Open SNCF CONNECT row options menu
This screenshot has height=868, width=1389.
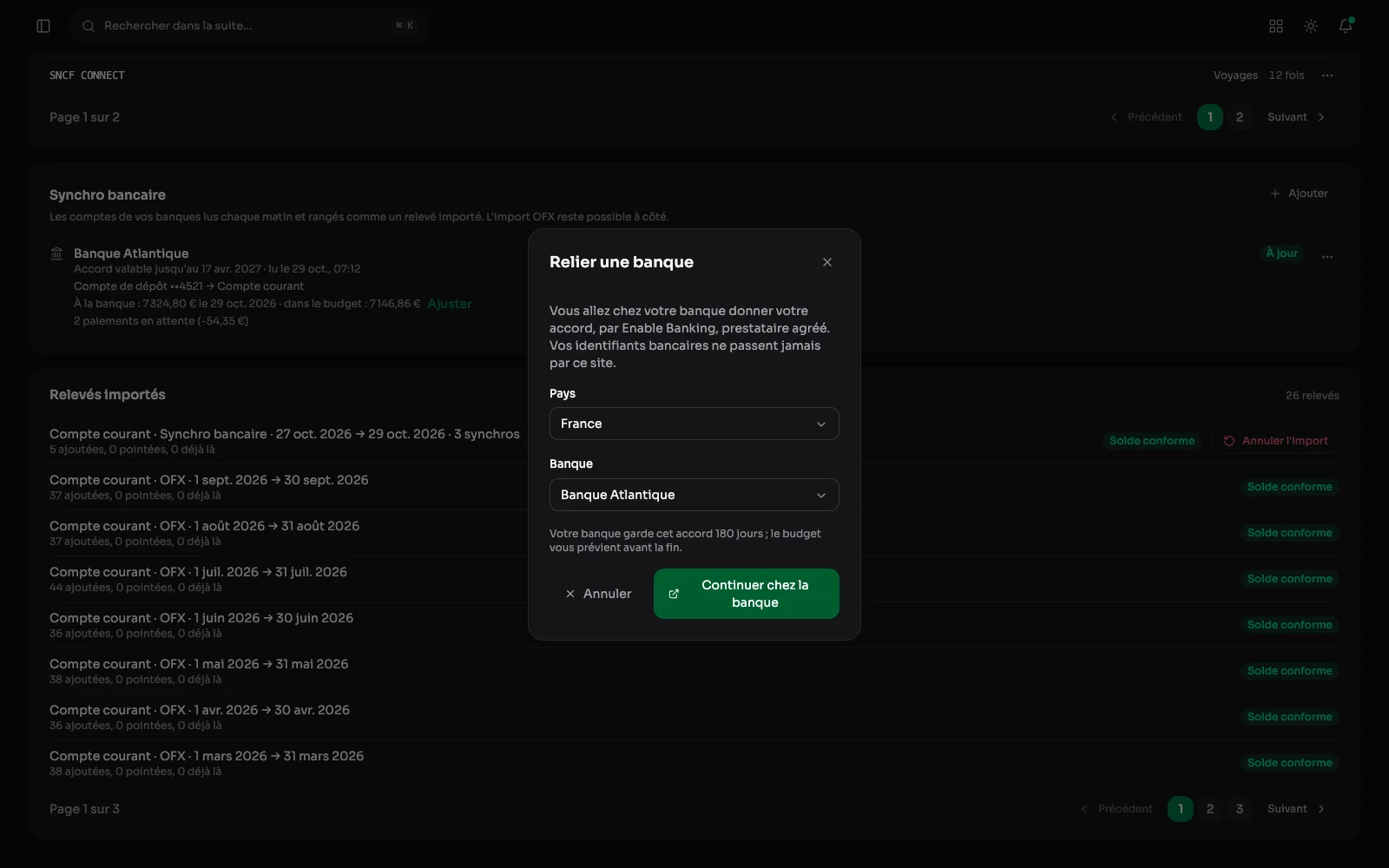1327,76
